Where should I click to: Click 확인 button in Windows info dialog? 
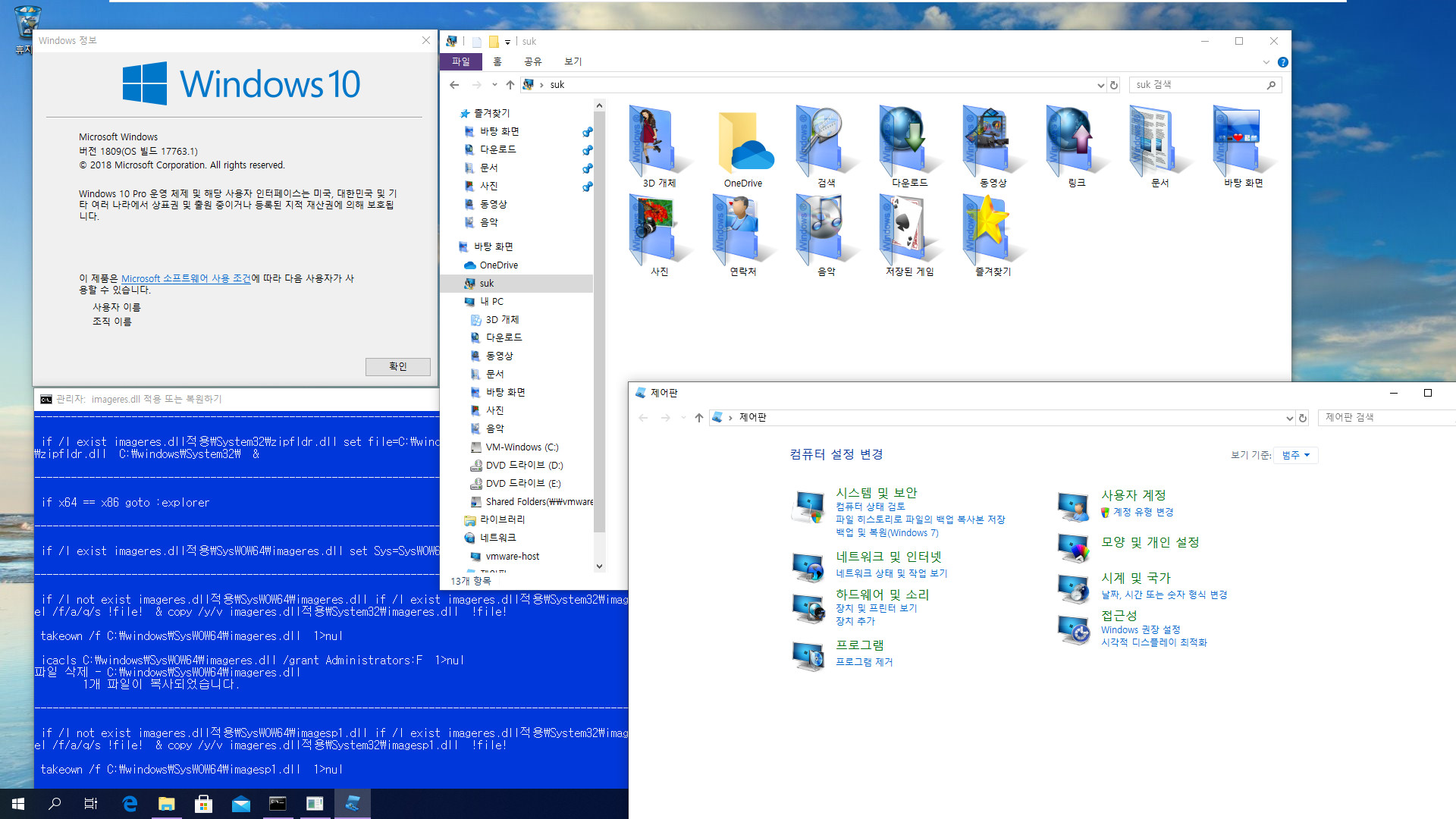[x=397, y=366]
